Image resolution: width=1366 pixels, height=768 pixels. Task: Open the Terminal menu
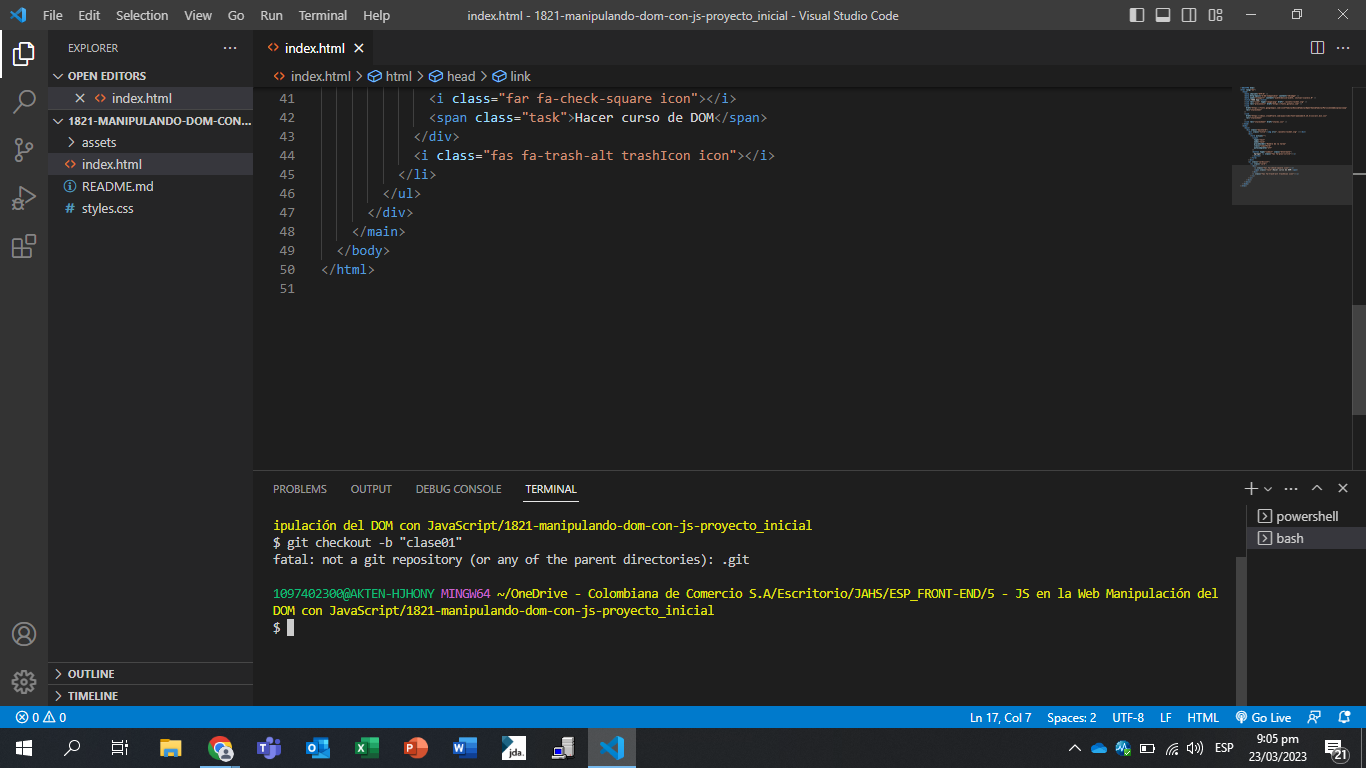[323, 15]
